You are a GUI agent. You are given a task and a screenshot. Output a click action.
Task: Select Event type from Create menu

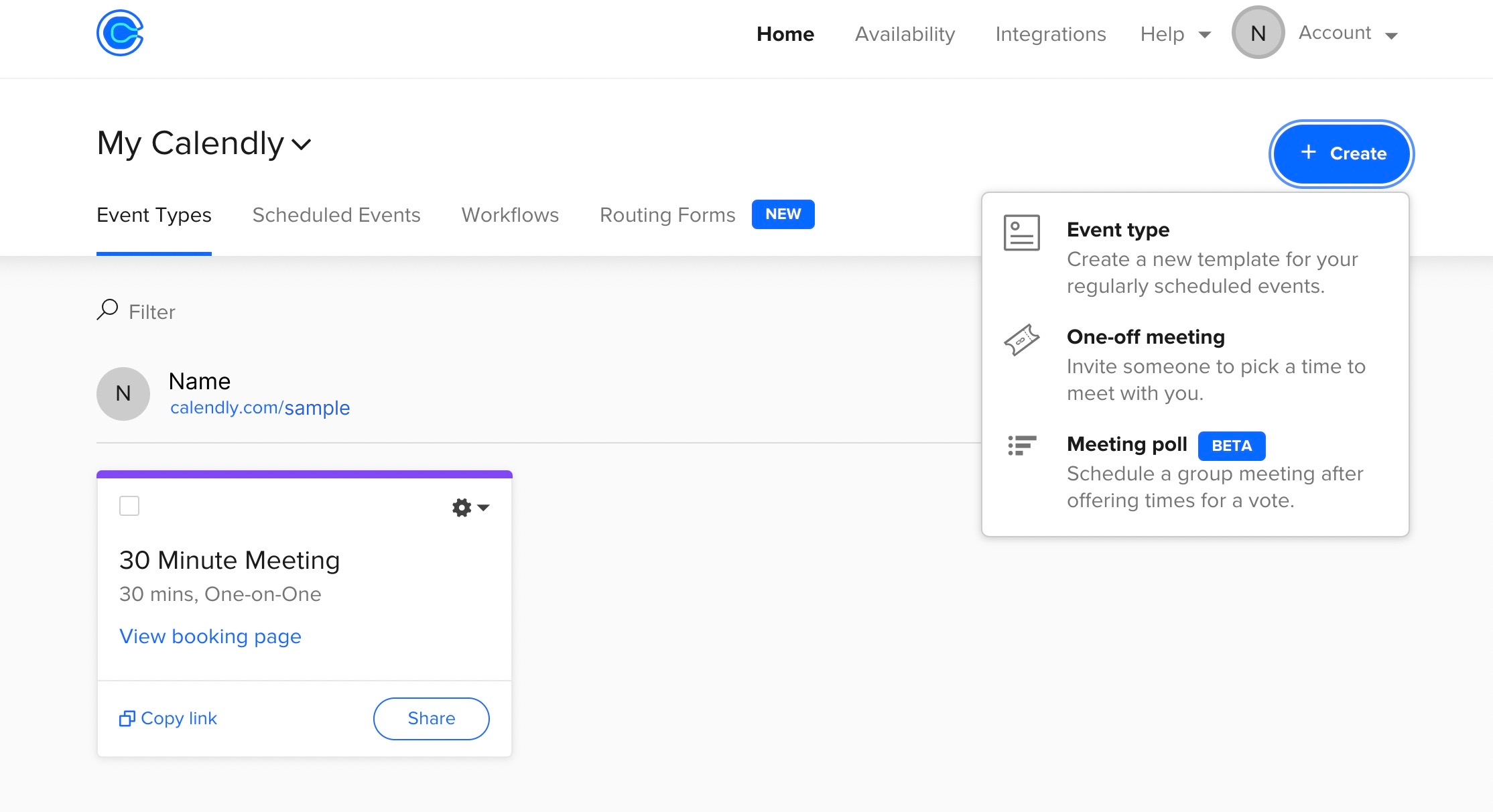pyautogui.click(x=1195, y=257)
